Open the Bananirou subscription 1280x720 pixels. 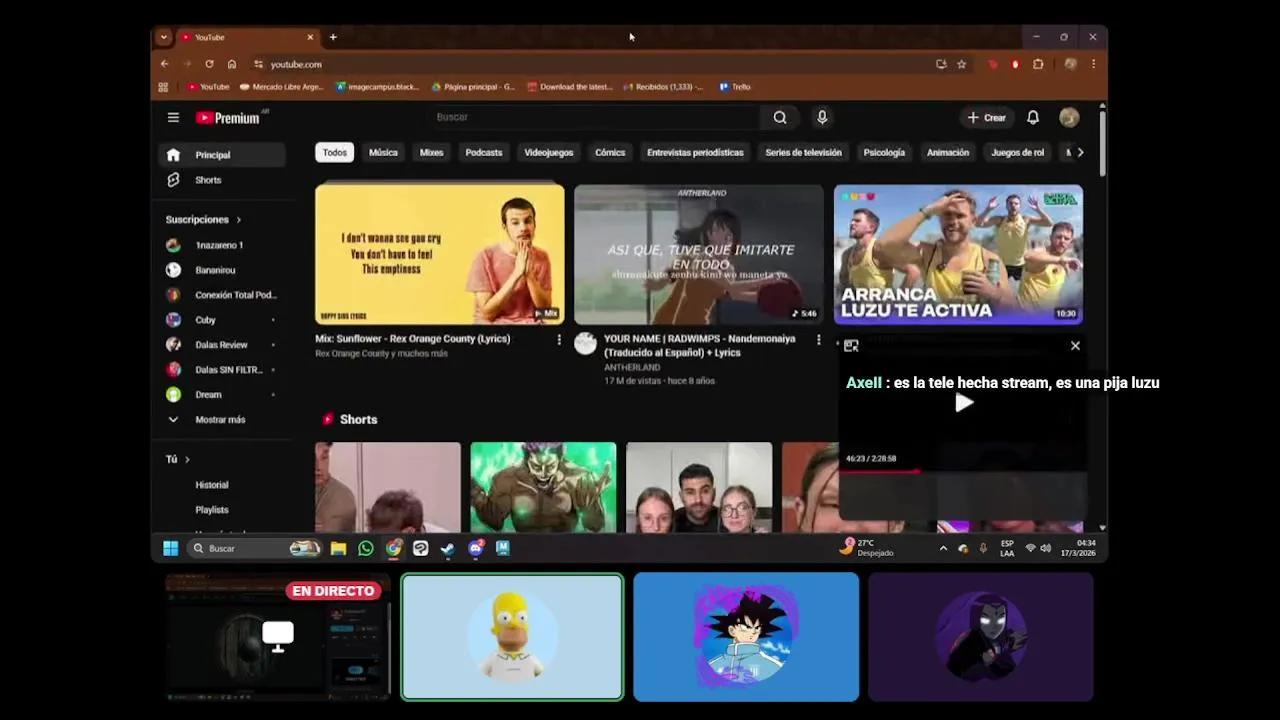click(x=222, y=270)
